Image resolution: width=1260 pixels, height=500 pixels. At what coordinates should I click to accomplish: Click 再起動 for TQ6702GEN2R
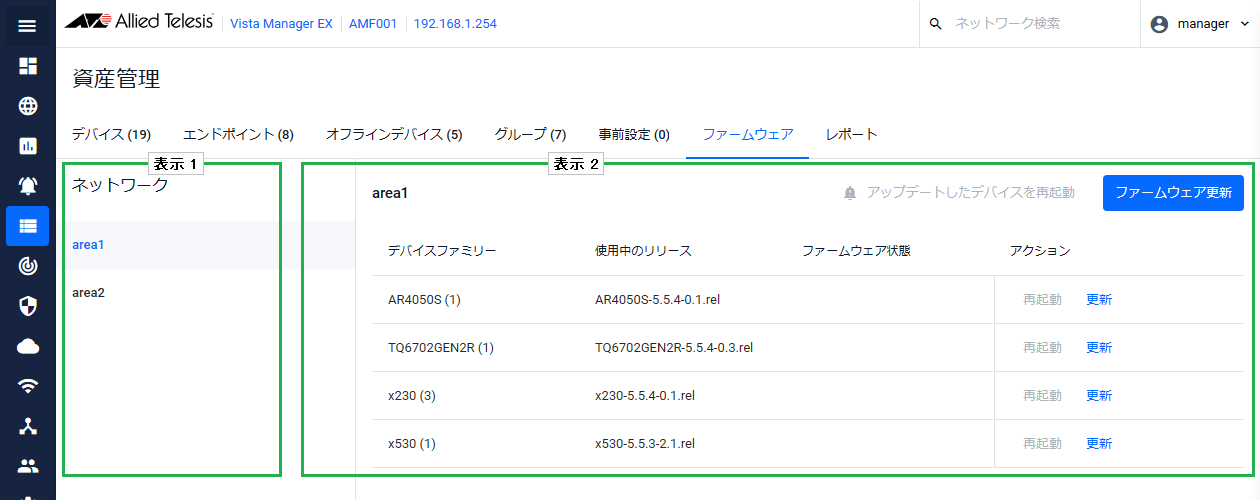pos(1042,348)
